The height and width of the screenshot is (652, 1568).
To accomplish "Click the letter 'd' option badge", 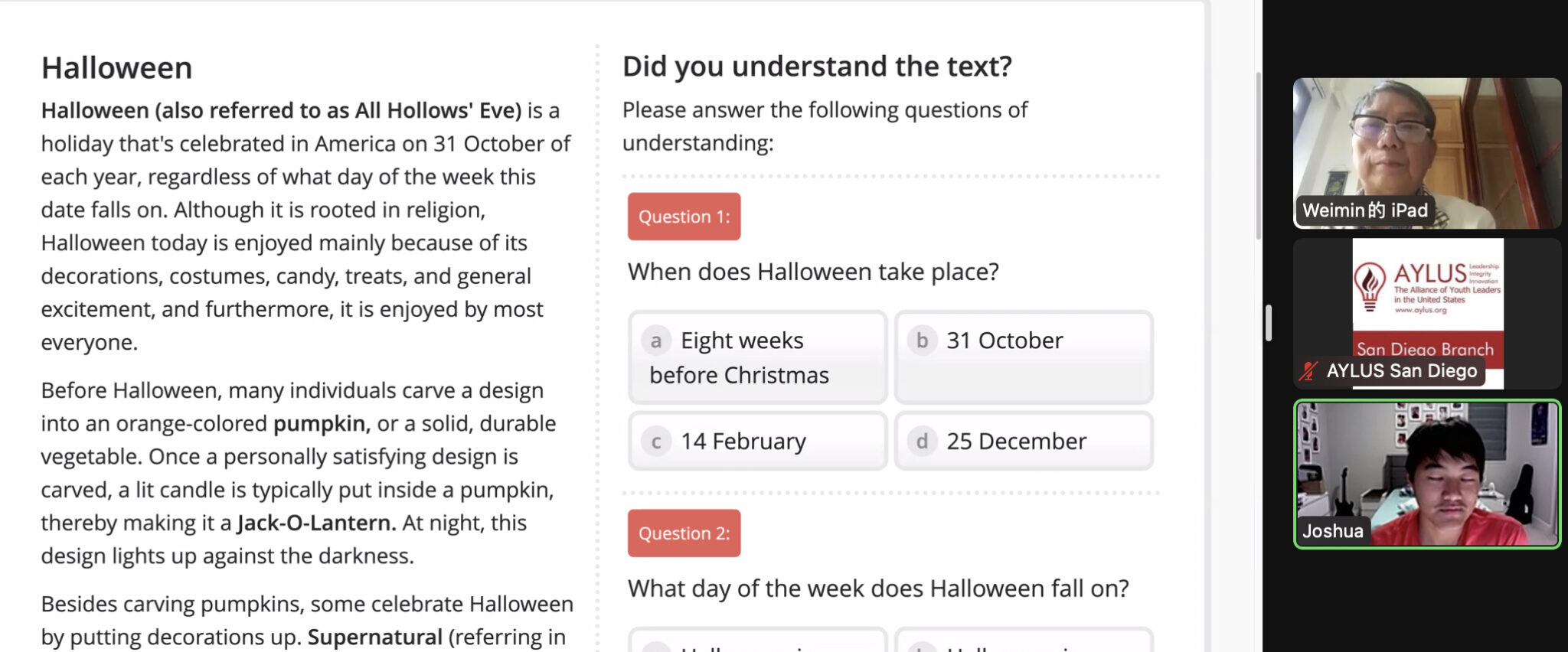I will tap(922, 442).
